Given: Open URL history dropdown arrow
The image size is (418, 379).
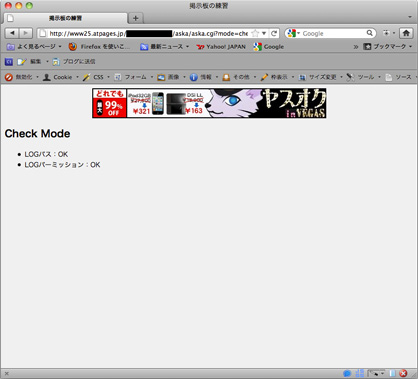Looking at the screenshot, I should (x=264, y=33).
